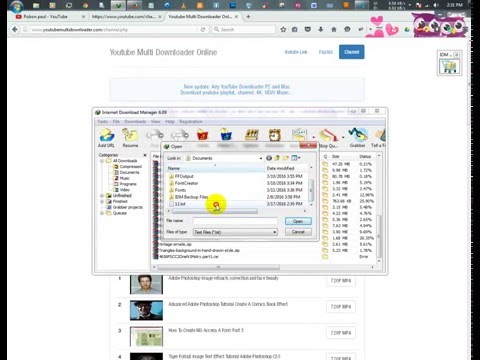Click the Firefox downloads arrow icon

coord(321,30)
